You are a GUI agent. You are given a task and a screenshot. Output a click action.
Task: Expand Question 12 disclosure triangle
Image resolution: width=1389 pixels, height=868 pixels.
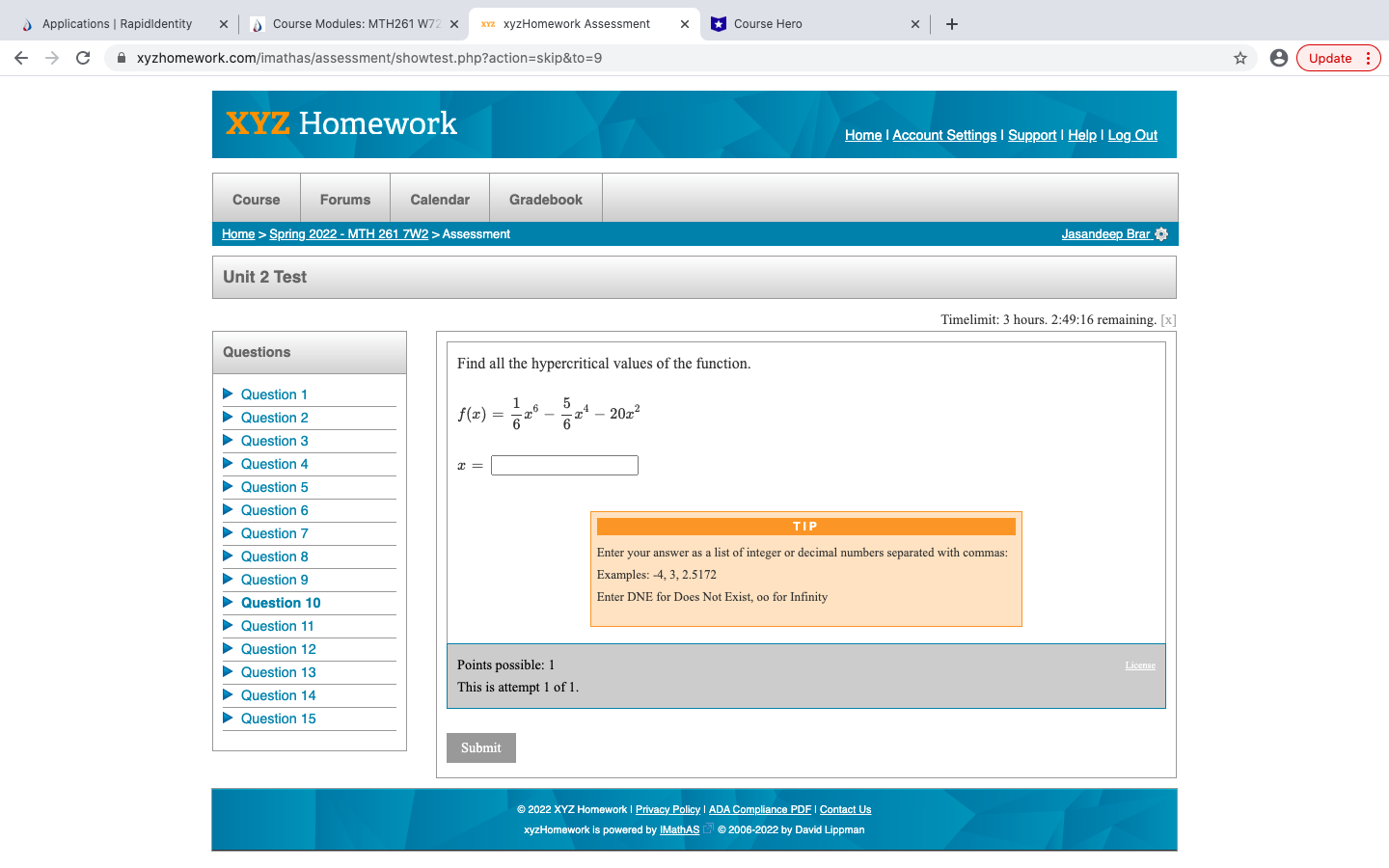click(x=228, y=648)
